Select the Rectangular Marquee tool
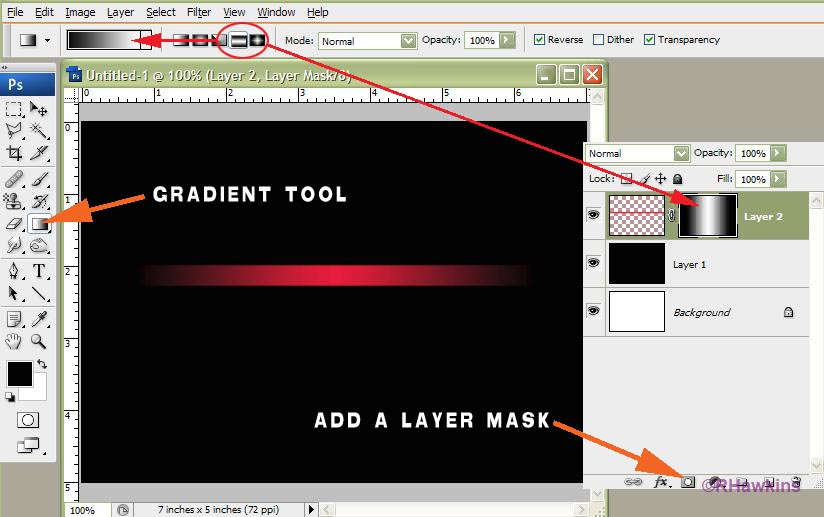Viewport: 824px width, 517px height. [x=14, y=109]
